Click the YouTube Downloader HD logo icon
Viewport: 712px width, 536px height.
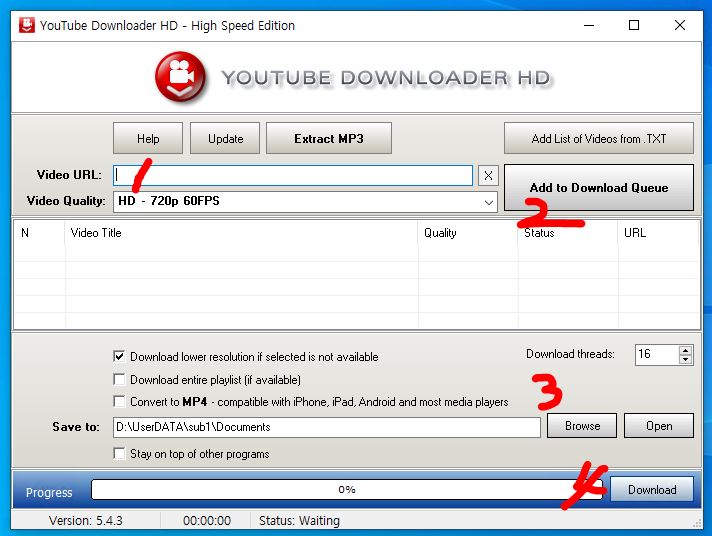point(181,76)
